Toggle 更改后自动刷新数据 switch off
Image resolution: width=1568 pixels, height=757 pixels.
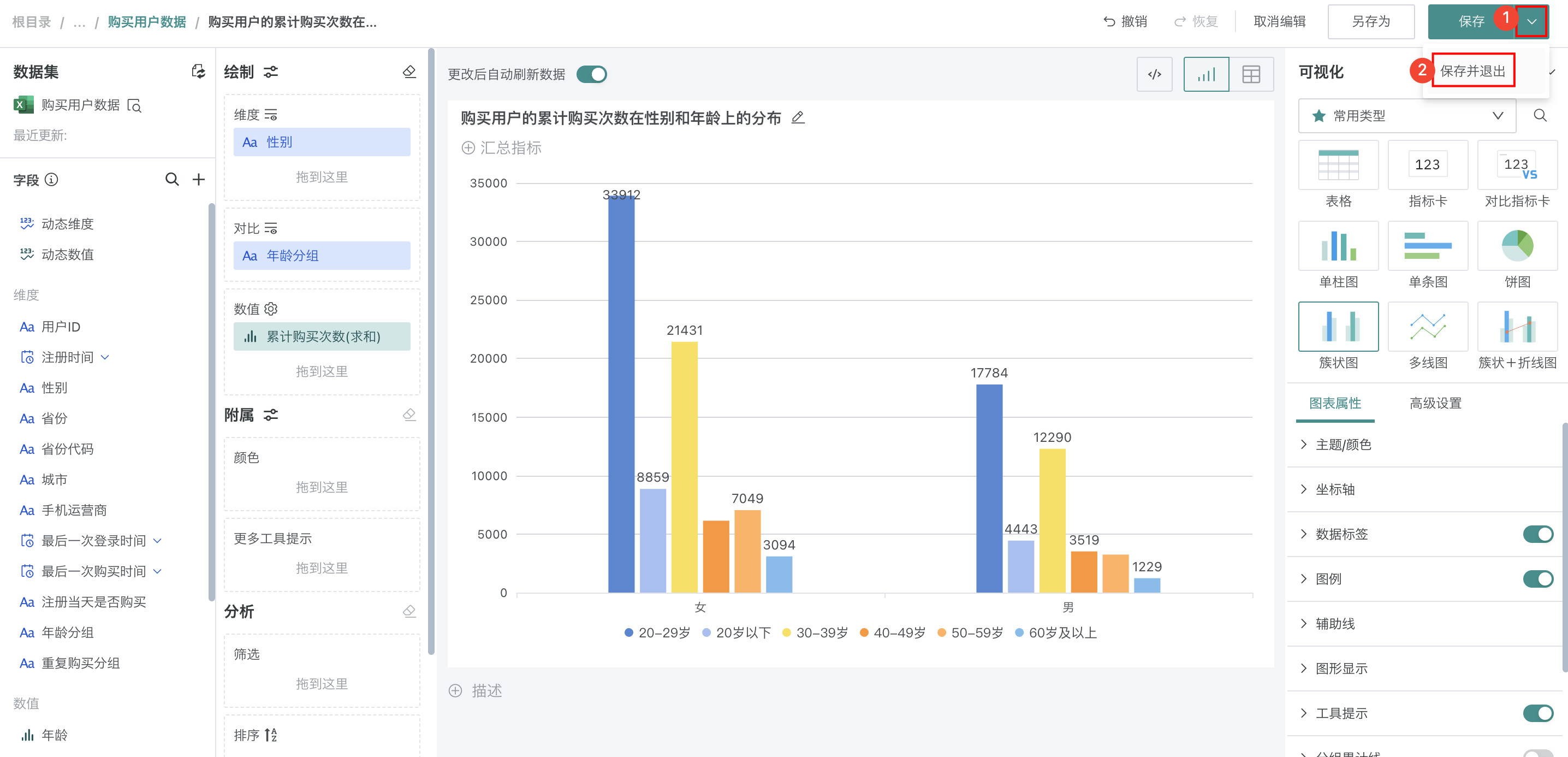pyautogui.click(x=591, y=74)
